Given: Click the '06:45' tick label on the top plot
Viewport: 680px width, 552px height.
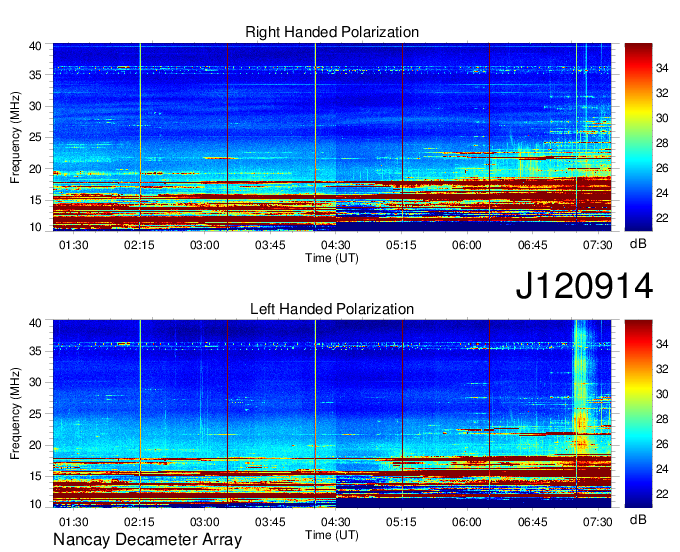Looking at the screenshot, I should pyautogui.click(x=532, y=245).
